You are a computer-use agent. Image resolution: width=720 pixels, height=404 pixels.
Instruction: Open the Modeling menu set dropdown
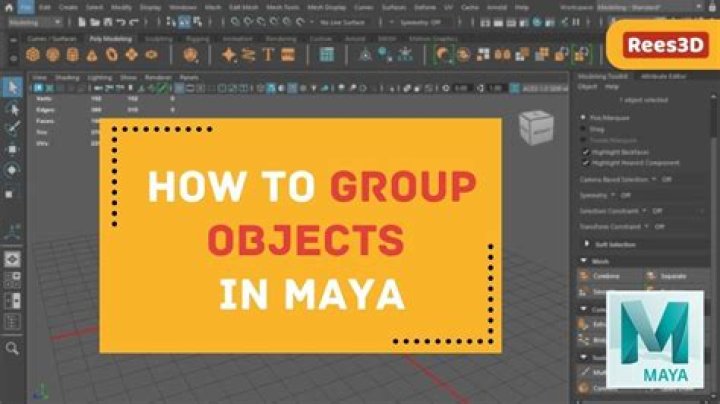35,22
